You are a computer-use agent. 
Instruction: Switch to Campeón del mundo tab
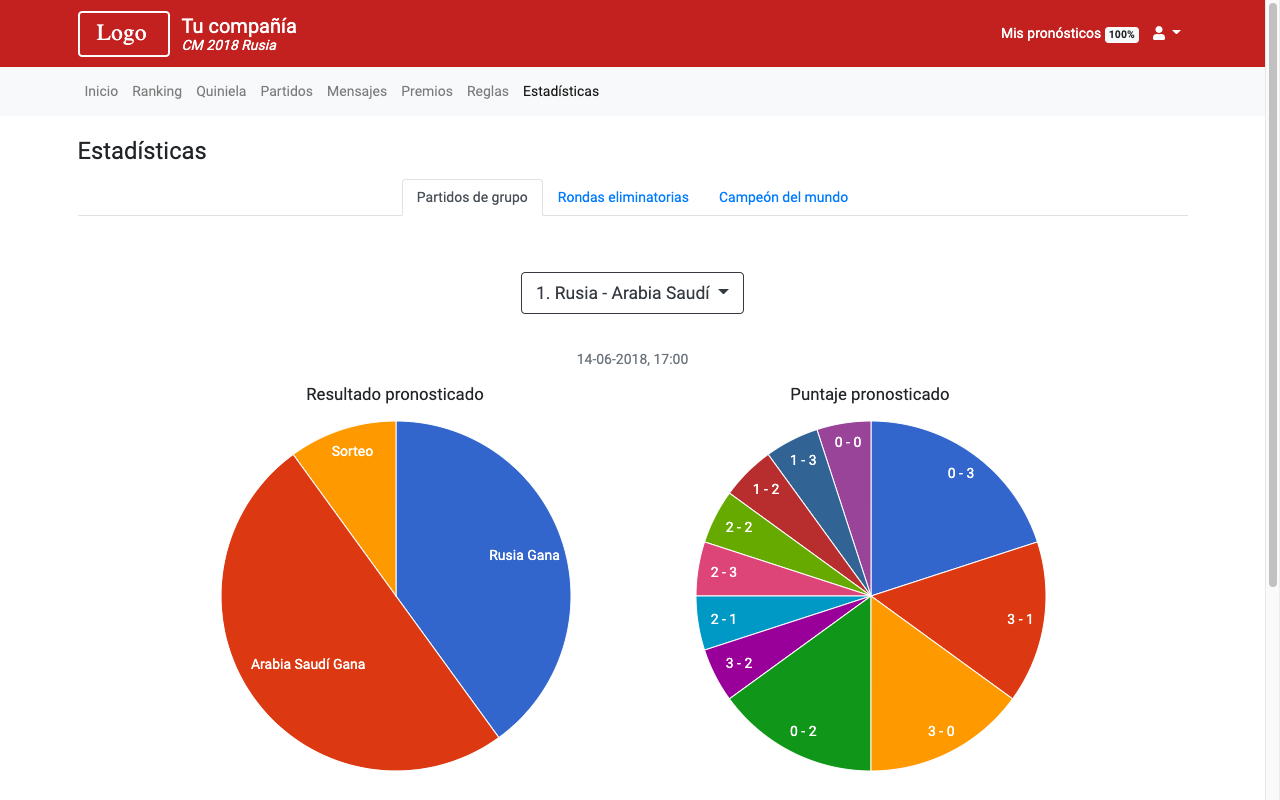click(x=783, y=197)
